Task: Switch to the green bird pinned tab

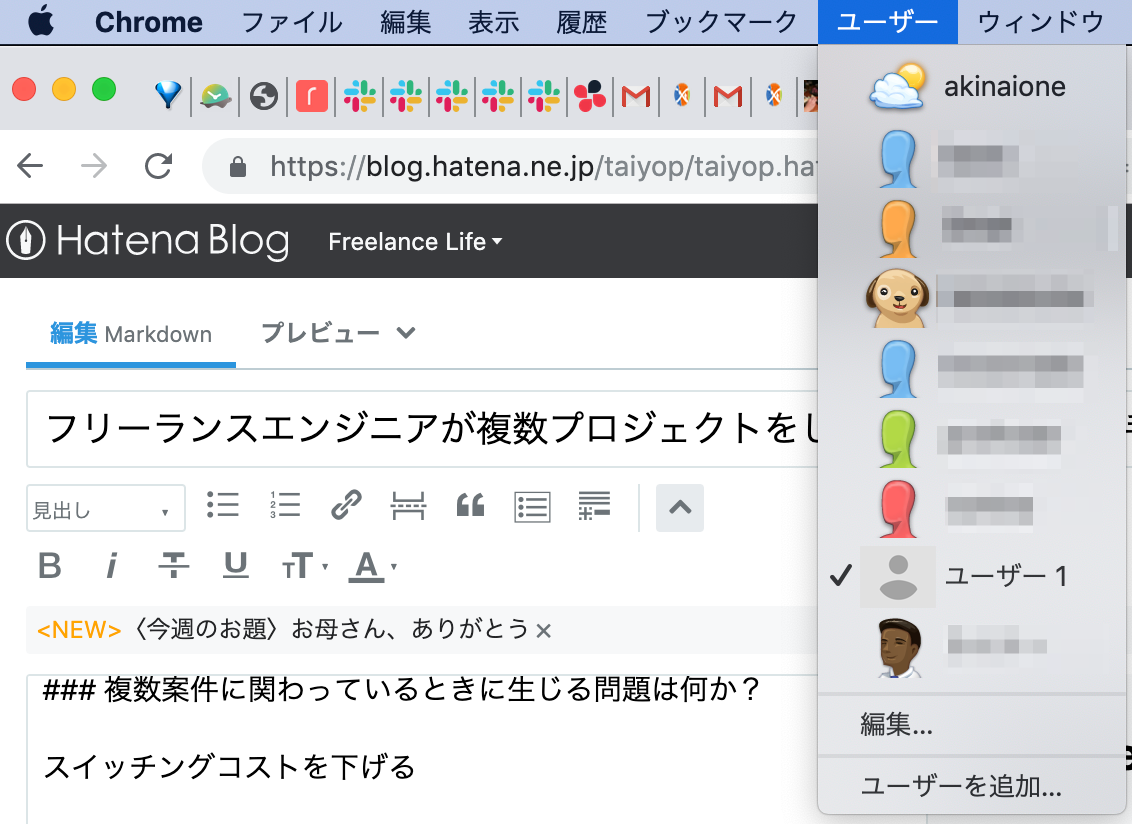Action: [215, 95]
